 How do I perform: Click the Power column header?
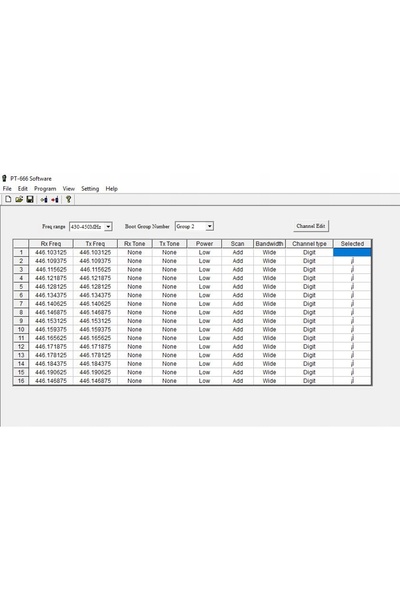pyautogui.click(x=204, y=243)
